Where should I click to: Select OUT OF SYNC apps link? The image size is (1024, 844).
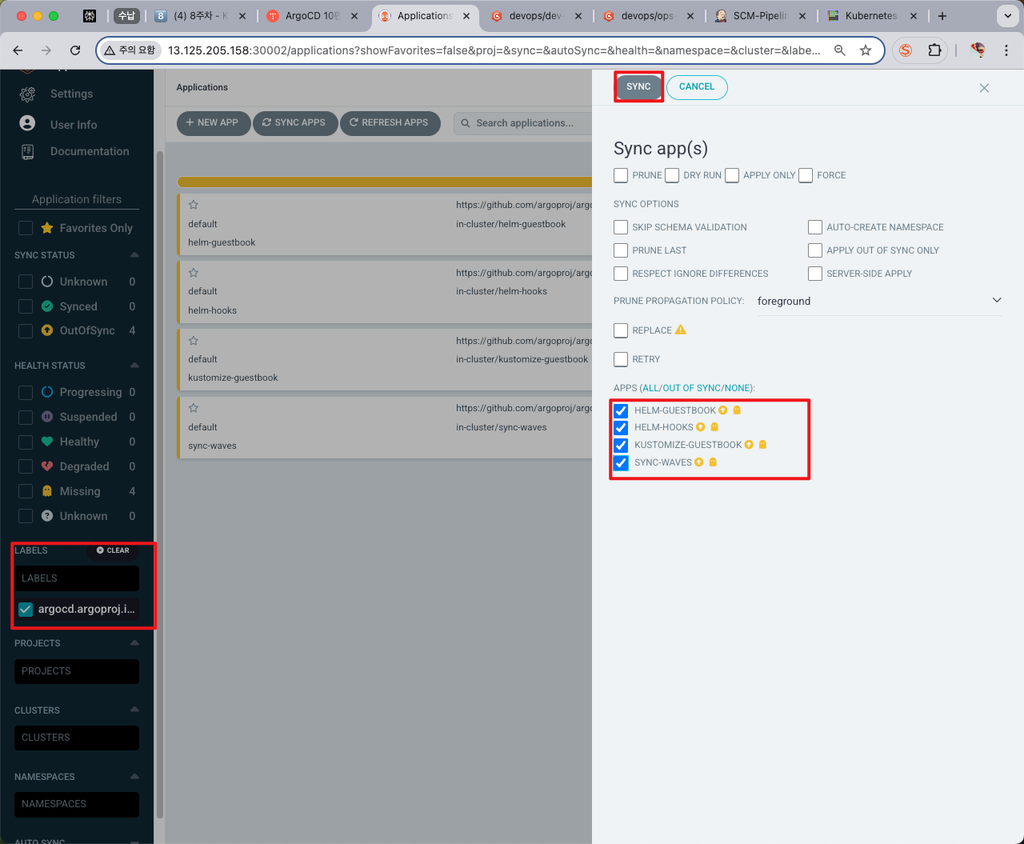[x=692, y=388]
